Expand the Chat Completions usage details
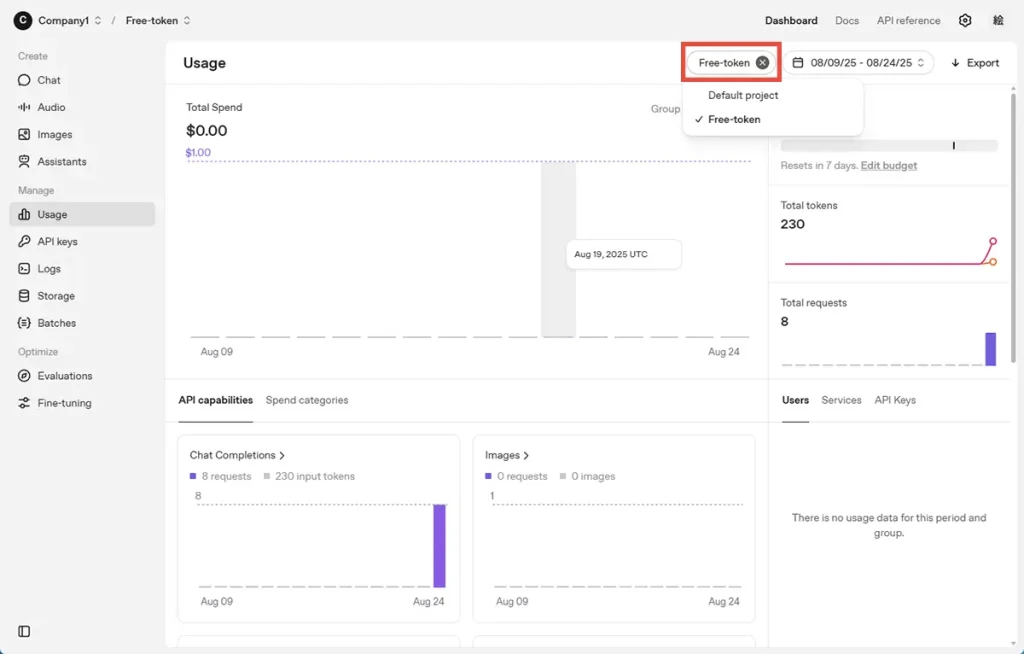The height and width of the screenshot is (654, 1024). tap(238, 455)
